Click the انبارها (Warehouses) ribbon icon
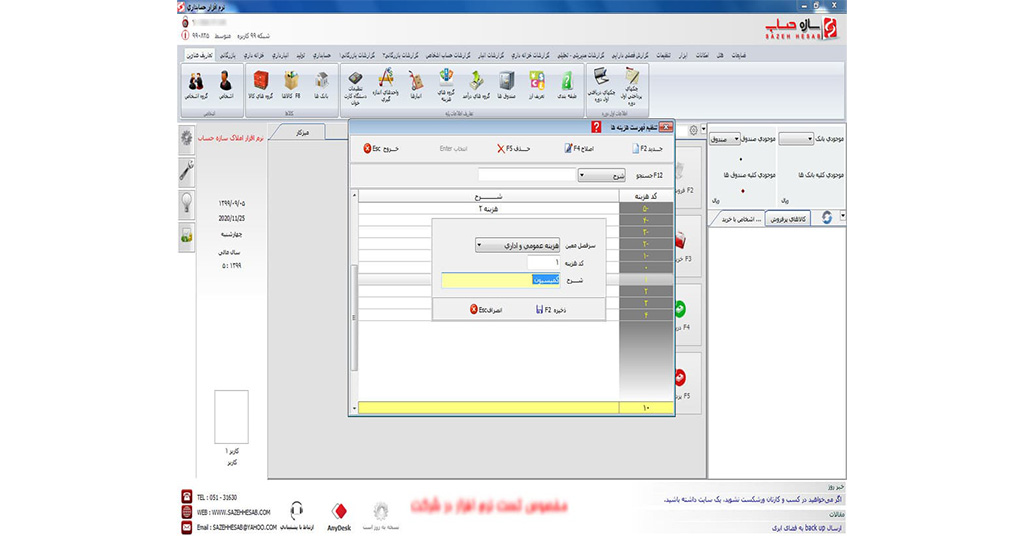Screen dimensions: 1024x536 coord(415,84)
